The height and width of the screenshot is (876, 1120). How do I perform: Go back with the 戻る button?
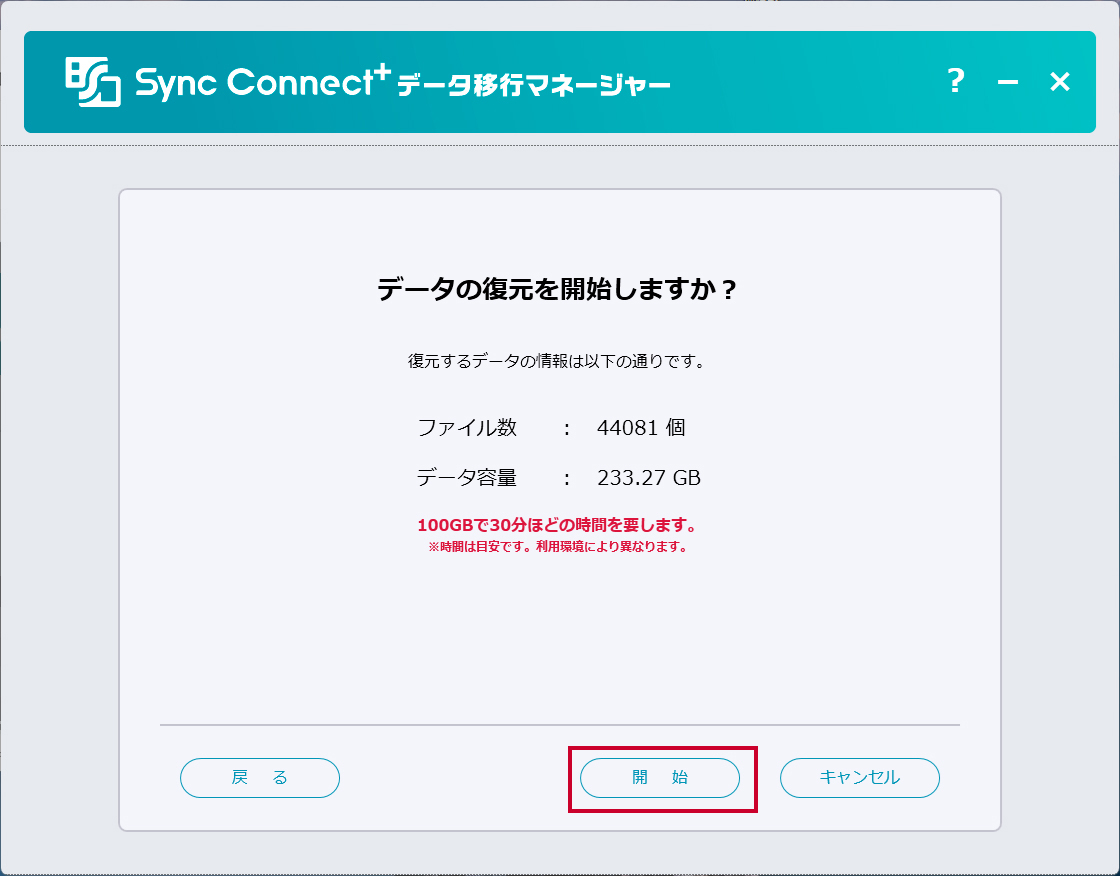260,778
